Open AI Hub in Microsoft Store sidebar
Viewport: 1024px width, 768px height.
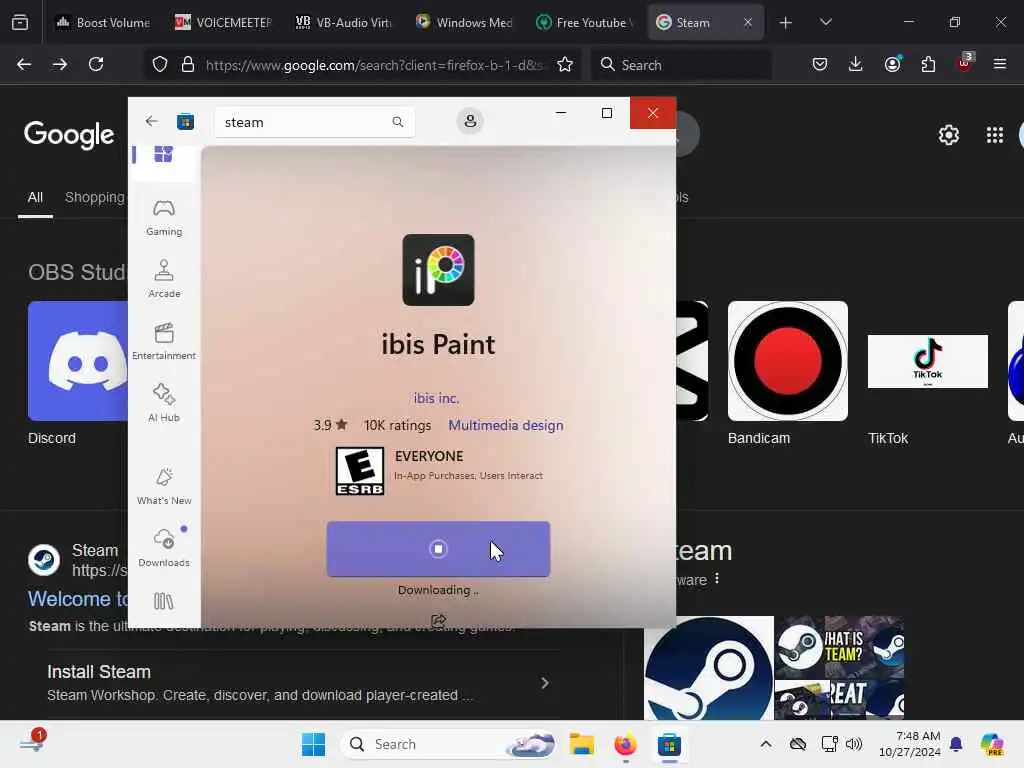coord(164,403)
